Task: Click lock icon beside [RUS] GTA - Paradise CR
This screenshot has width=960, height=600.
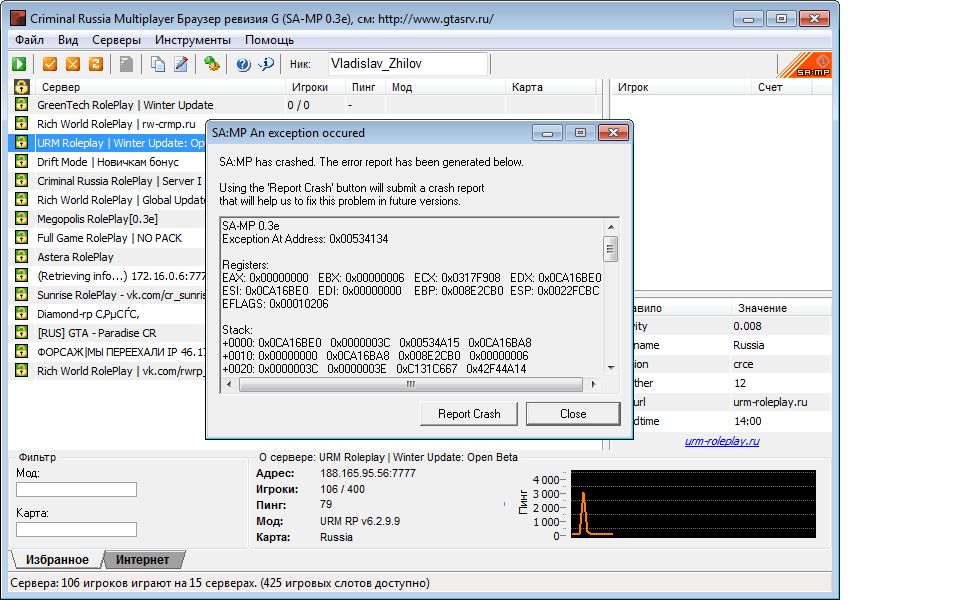Action: 21,332
